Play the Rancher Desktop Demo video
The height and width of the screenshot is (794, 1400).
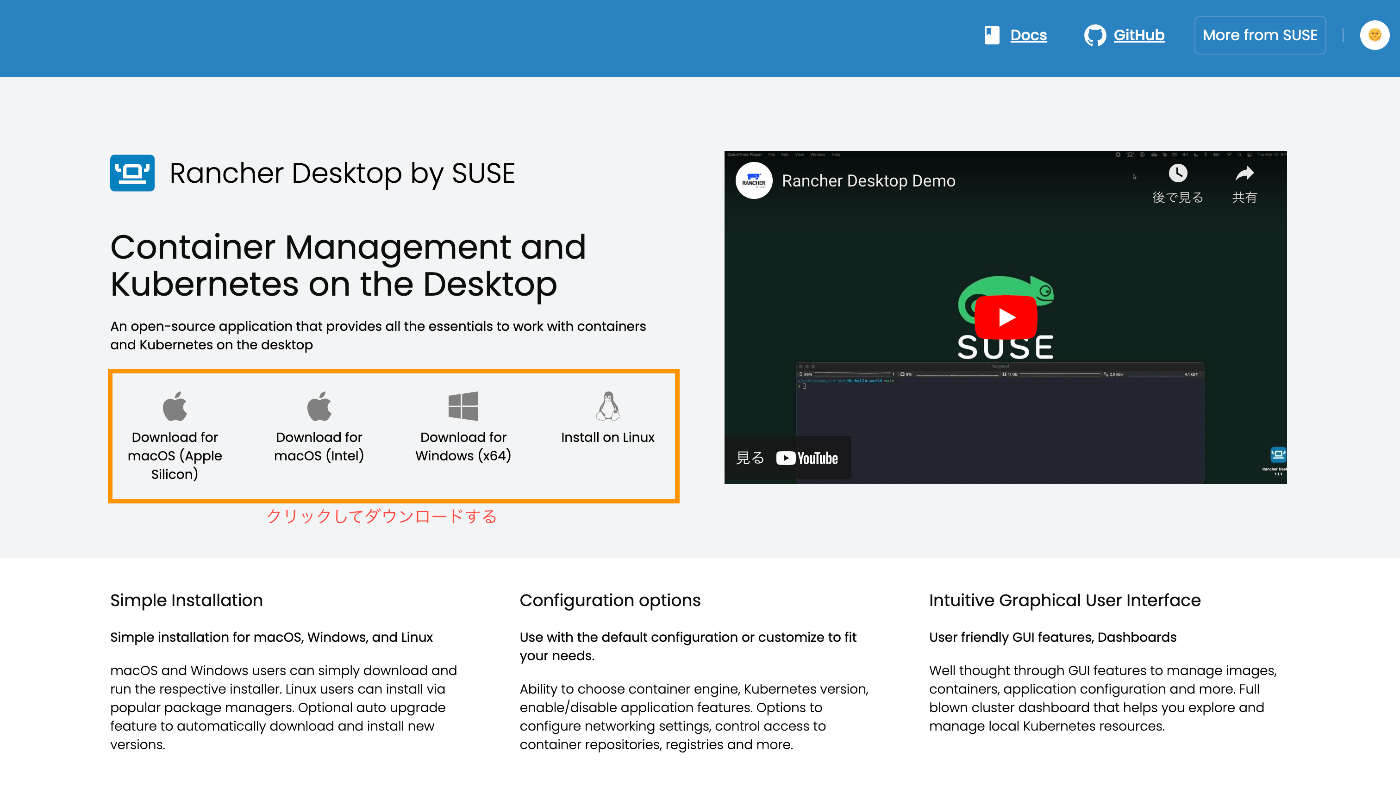coord(1005,318)
